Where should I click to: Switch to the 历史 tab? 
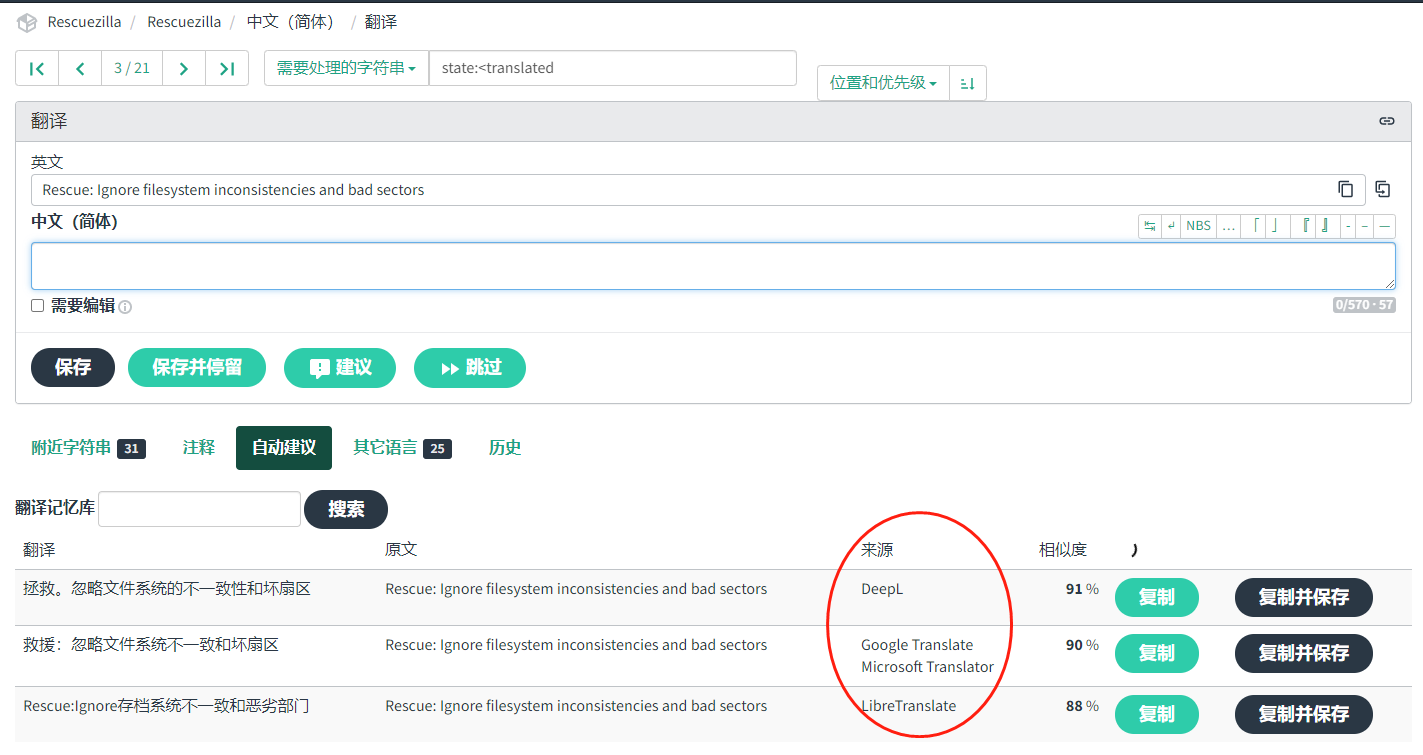tap(504, 447)
